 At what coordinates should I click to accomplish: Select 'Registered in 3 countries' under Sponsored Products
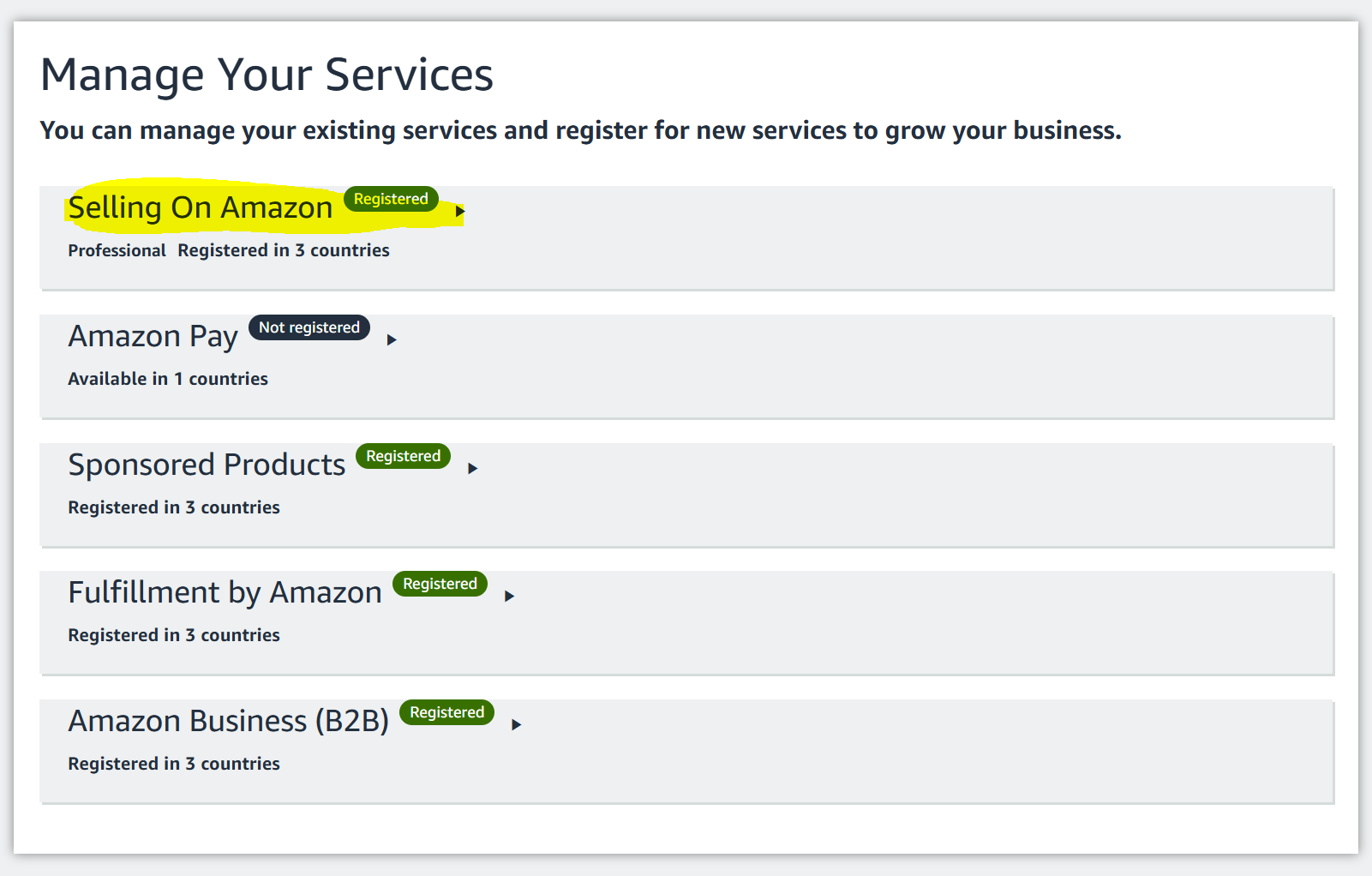tap(174, 507)
